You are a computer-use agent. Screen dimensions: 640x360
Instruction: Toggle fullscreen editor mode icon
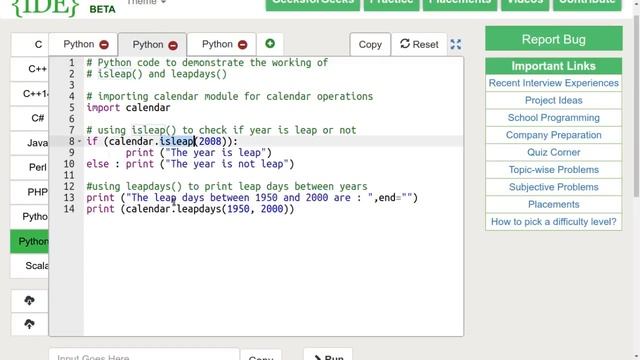(x=456, y=44)
